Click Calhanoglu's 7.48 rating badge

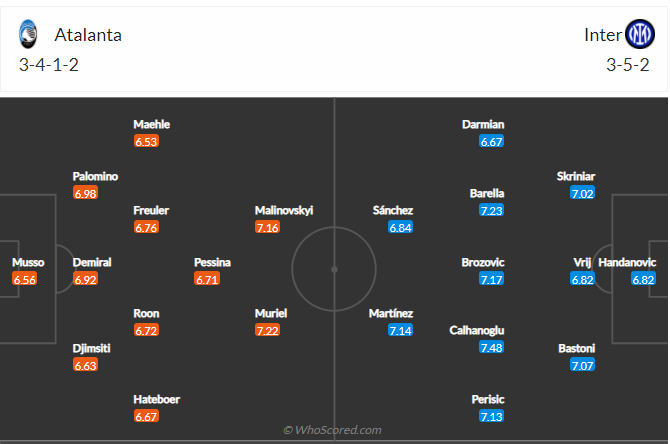[491, 347]
